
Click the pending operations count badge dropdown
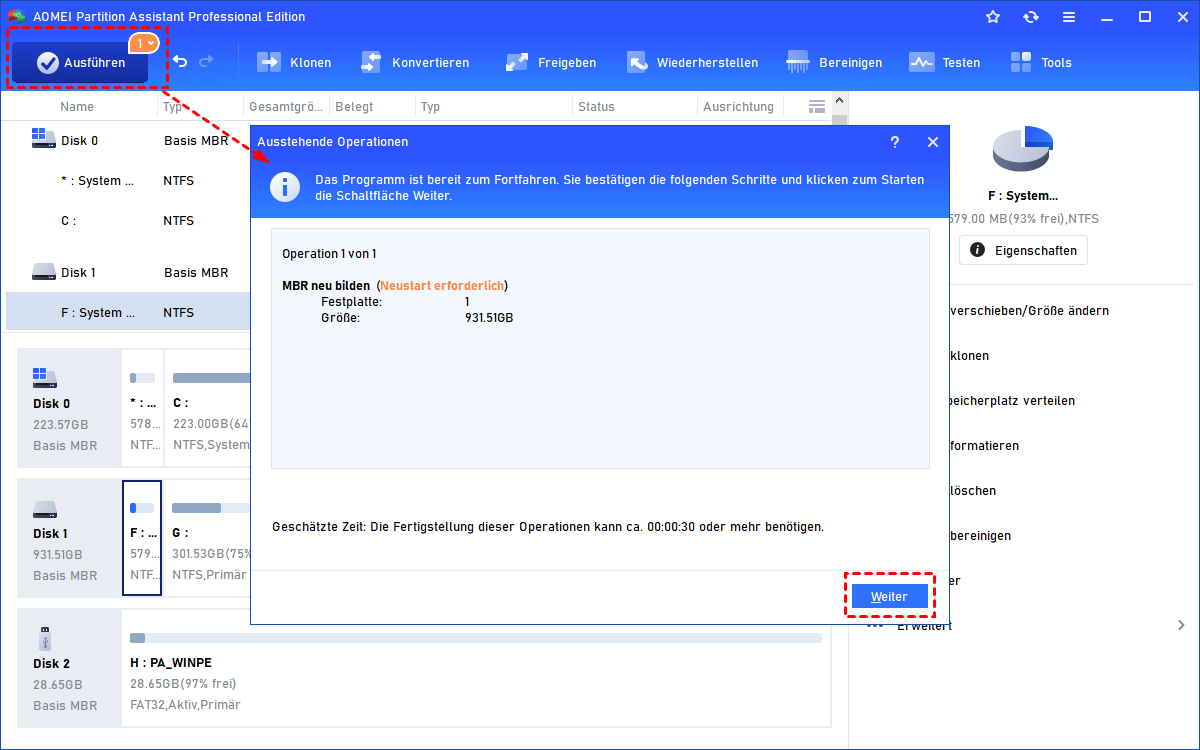point(143,43)
